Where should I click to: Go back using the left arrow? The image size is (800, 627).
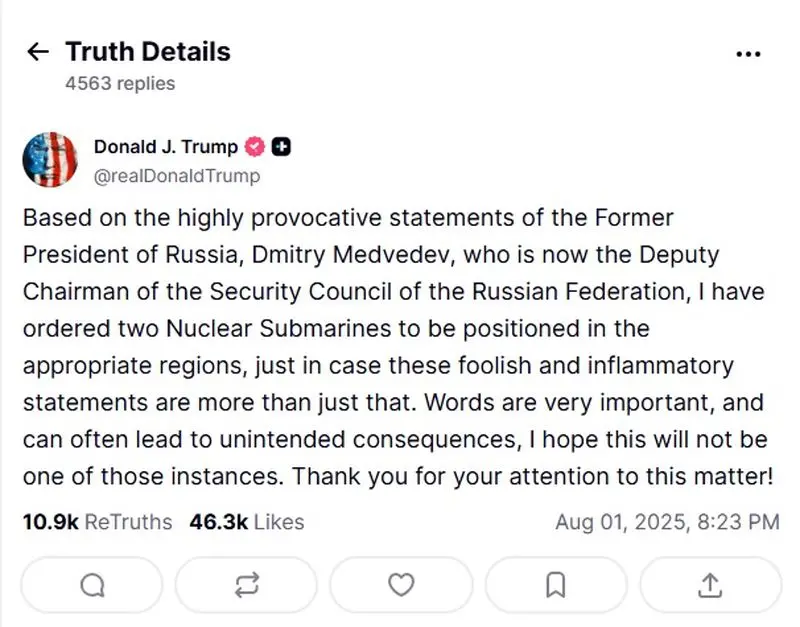38,52
